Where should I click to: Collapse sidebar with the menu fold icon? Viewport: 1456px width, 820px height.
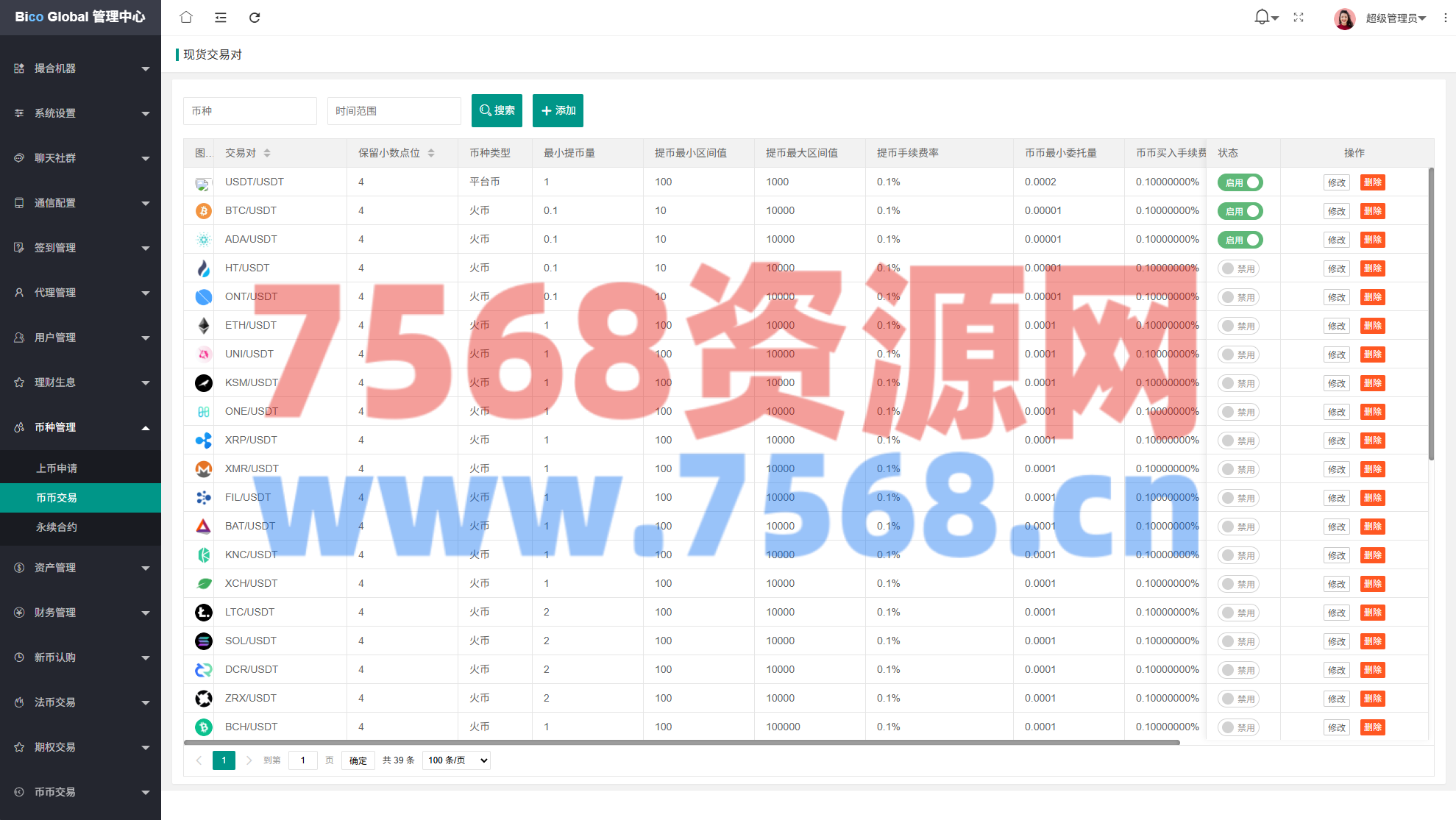pos(221,17)
